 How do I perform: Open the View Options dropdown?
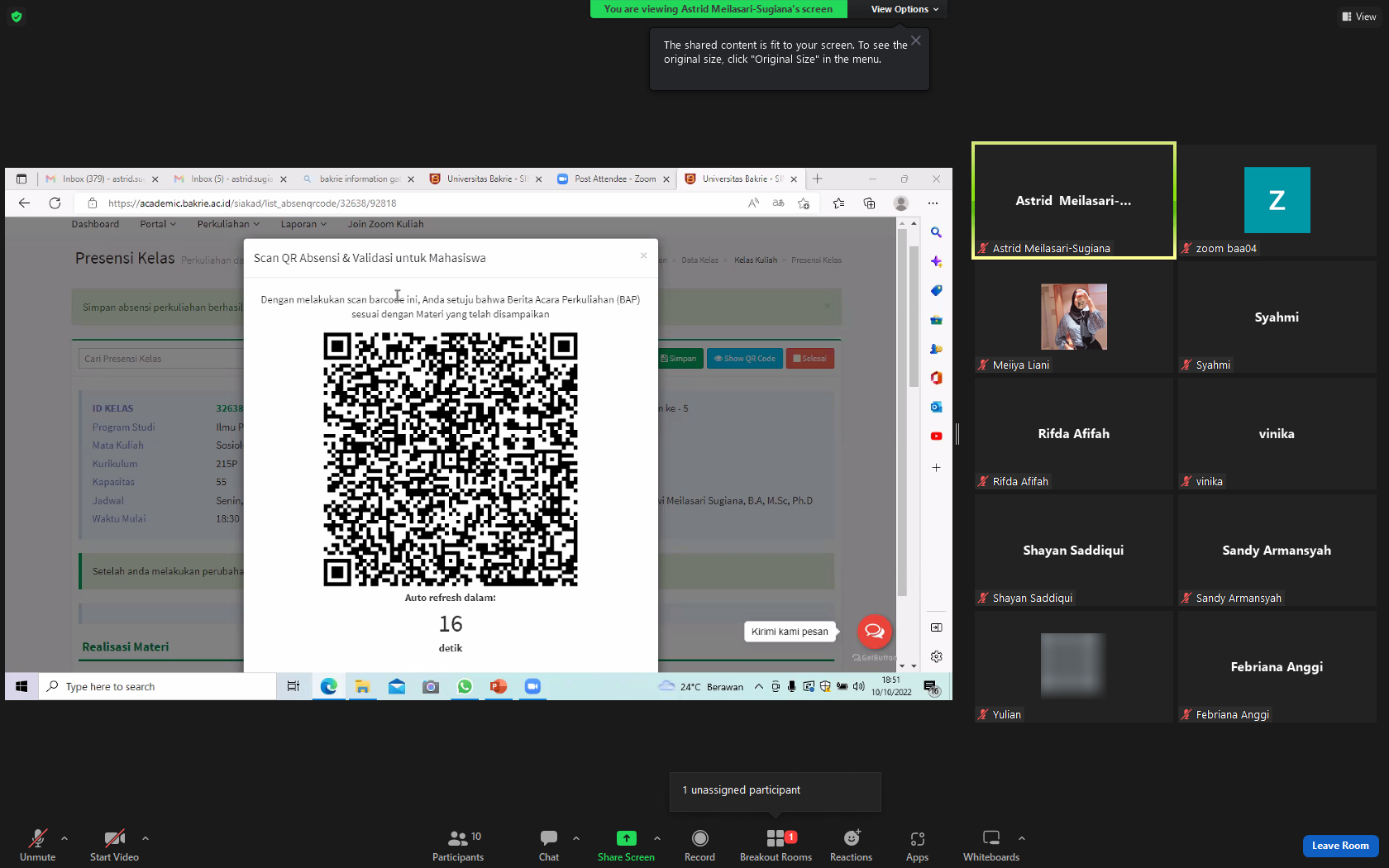coord(905,9)
